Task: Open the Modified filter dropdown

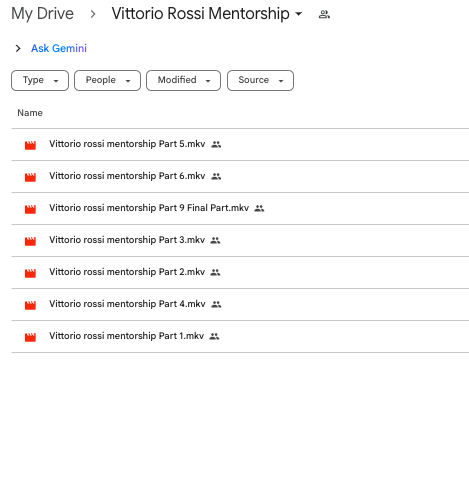Action: point(183,80)
